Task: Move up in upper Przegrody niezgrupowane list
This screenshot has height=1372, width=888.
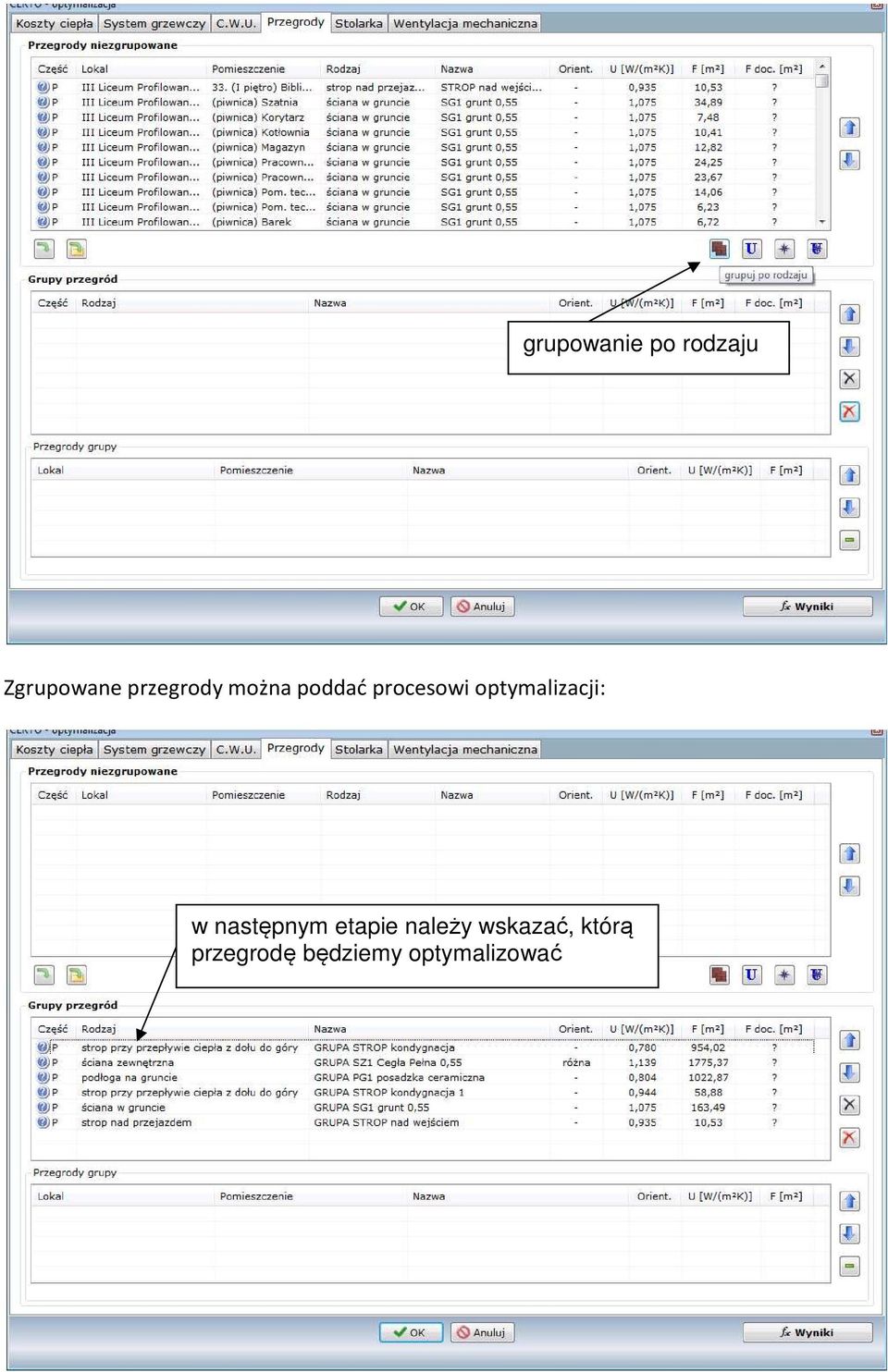Action: [x=850, y=128]
